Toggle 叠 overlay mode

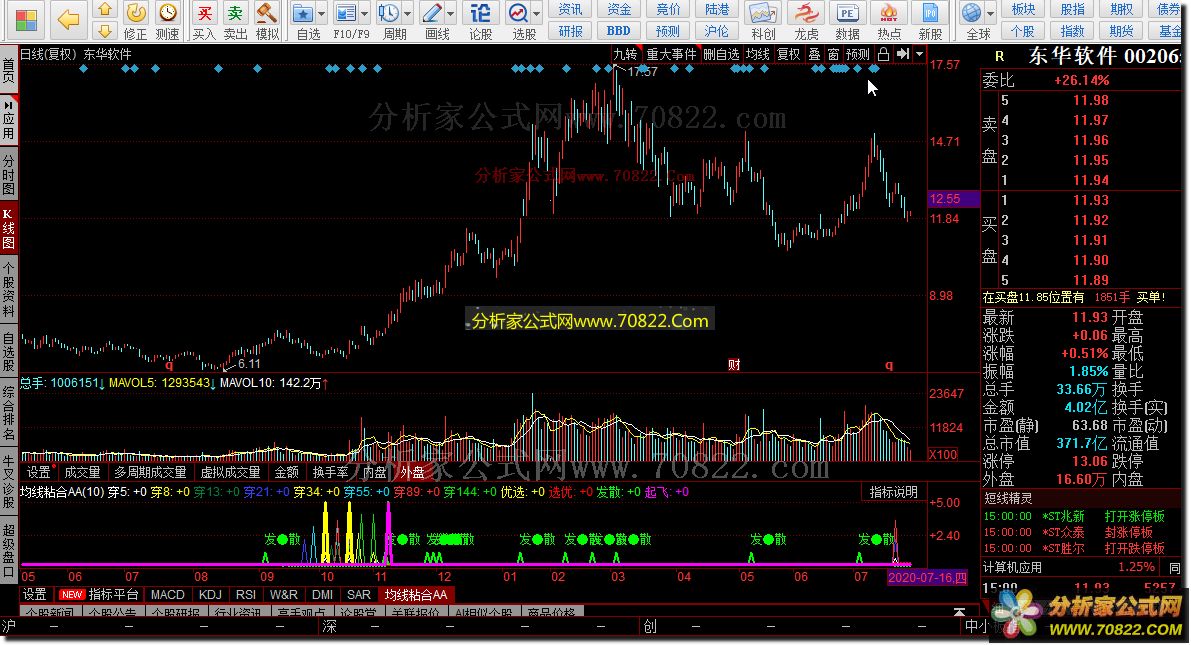[814, 54]
